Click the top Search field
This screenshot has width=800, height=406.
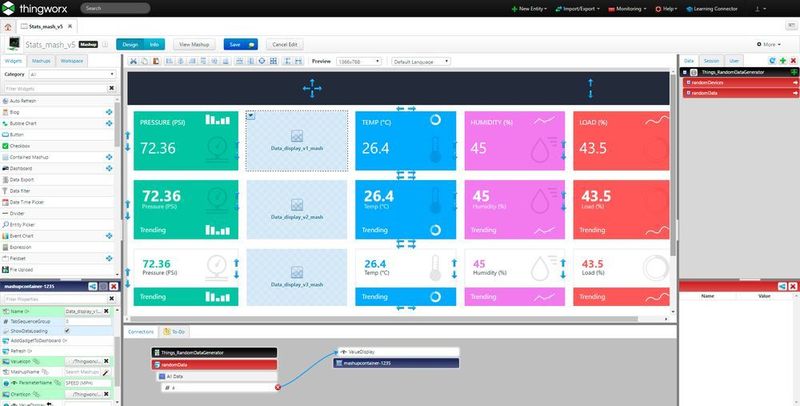click(115, 8)
